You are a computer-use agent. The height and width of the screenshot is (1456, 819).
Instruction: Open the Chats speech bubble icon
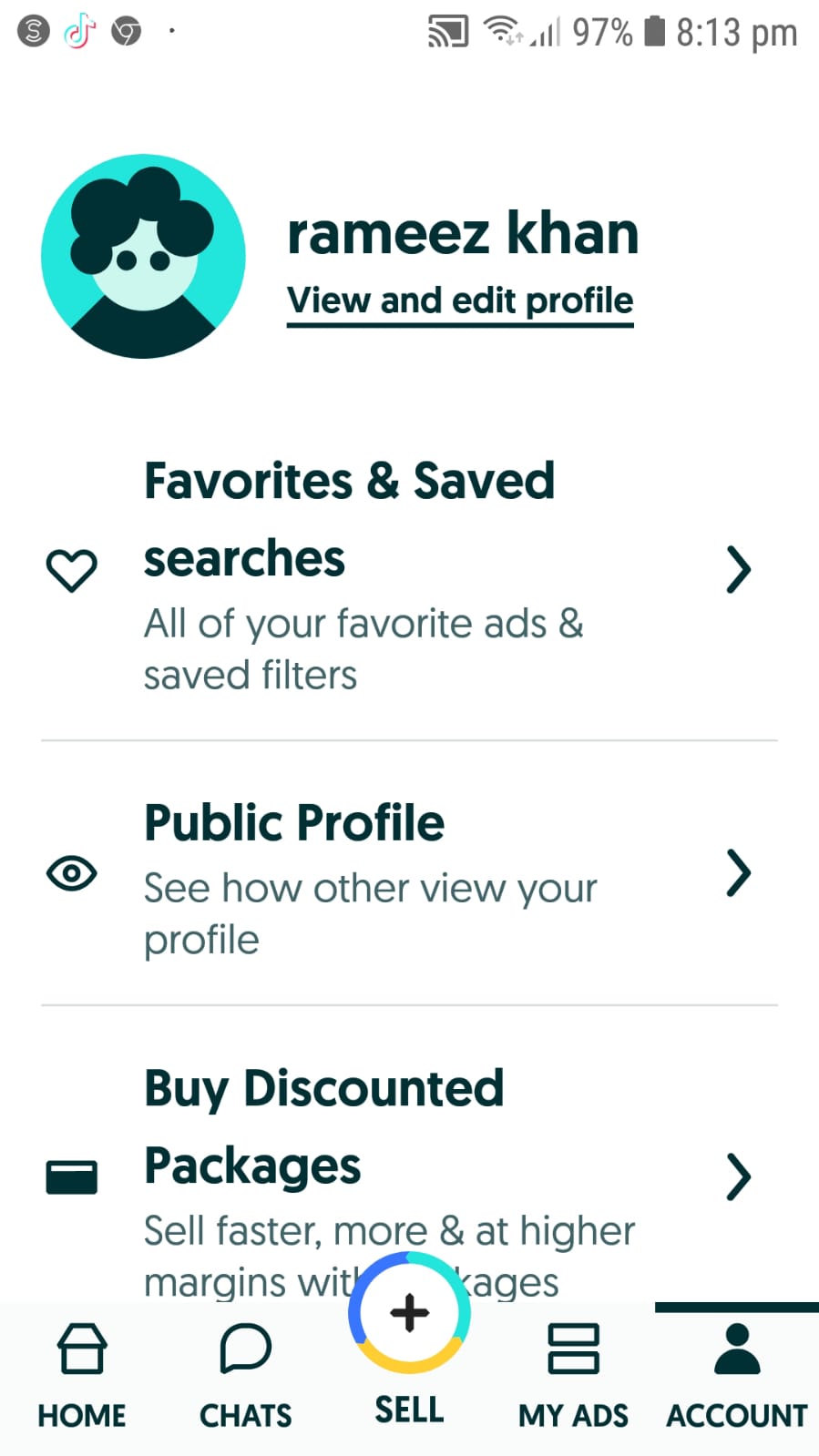(245, 1349)
